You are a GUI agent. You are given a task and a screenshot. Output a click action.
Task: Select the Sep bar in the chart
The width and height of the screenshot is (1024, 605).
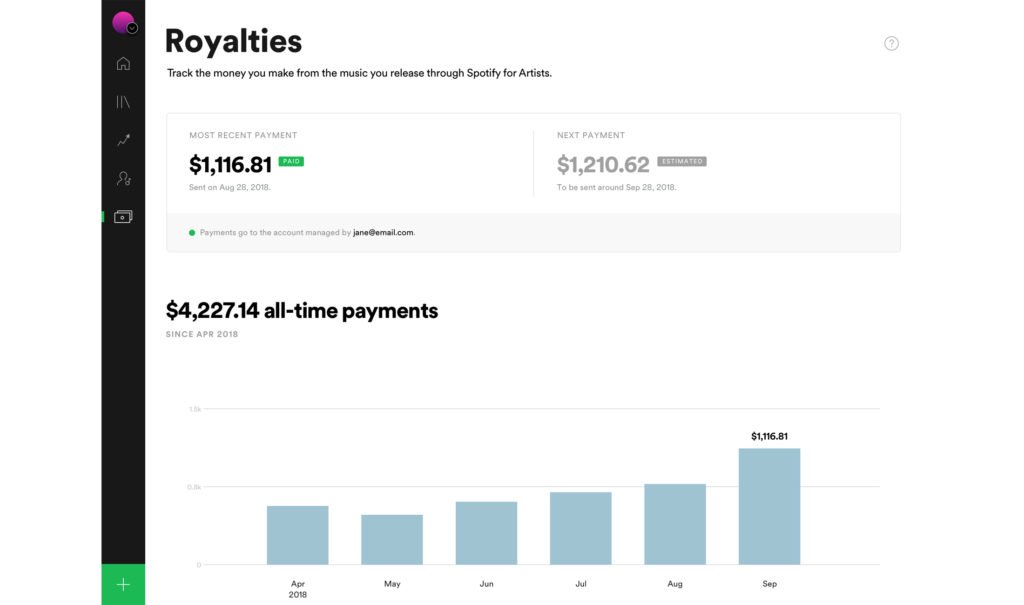click(x=769, y=506)
